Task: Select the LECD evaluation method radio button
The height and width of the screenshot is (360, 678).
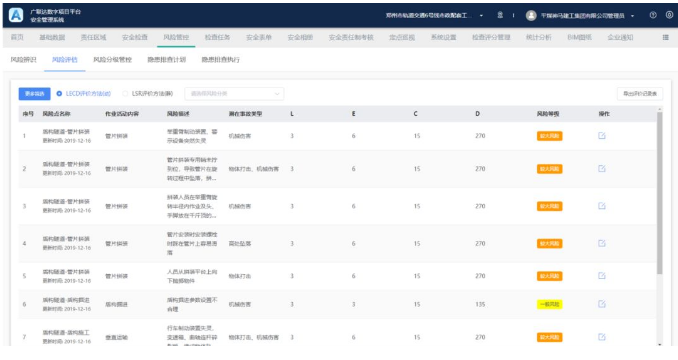Action: click(59, 93)
